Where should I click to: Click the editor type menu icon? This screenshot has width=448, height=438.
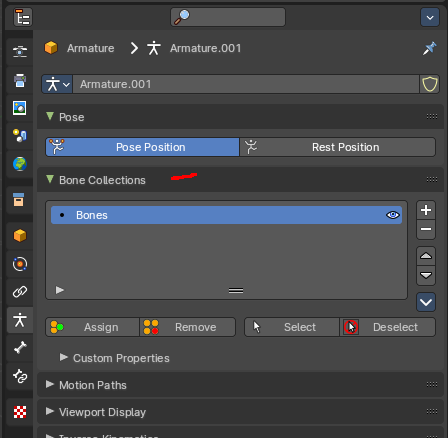23,17
